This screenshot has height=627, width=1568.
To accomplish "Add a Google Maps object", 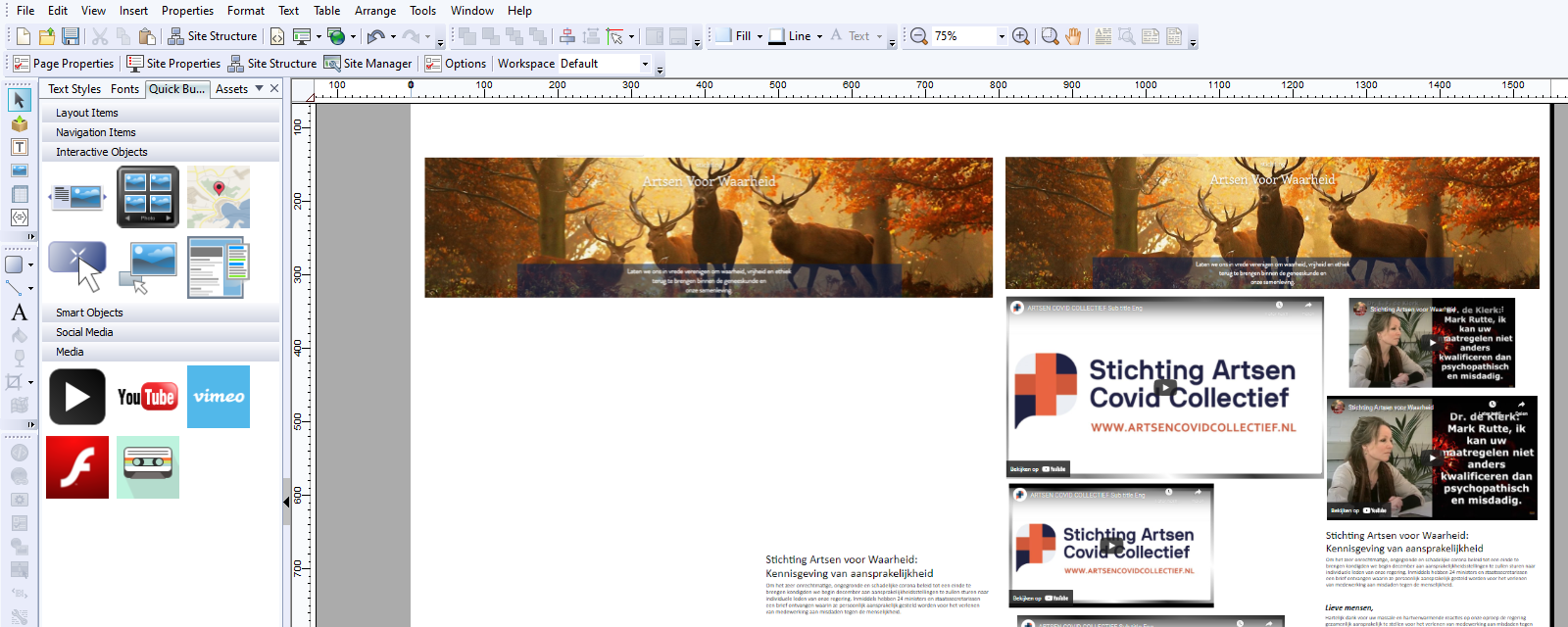I will pos(219,197).
